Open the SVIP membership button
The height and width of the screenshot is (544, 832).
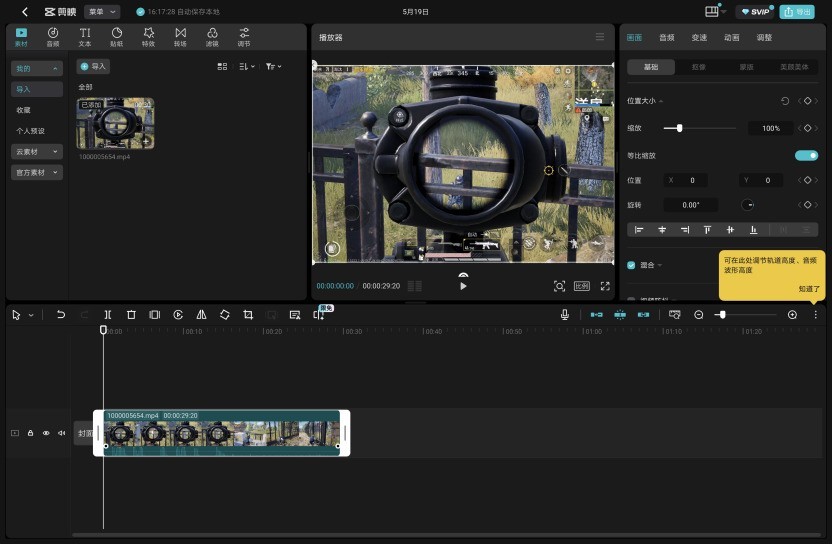755,12
